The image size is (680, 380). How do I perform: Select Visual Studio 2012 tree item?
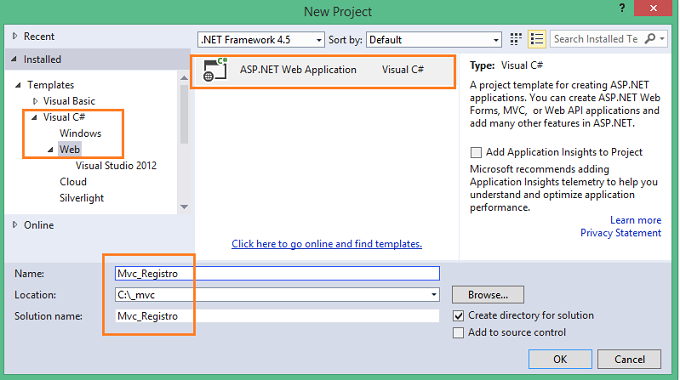tap(116, 165)
